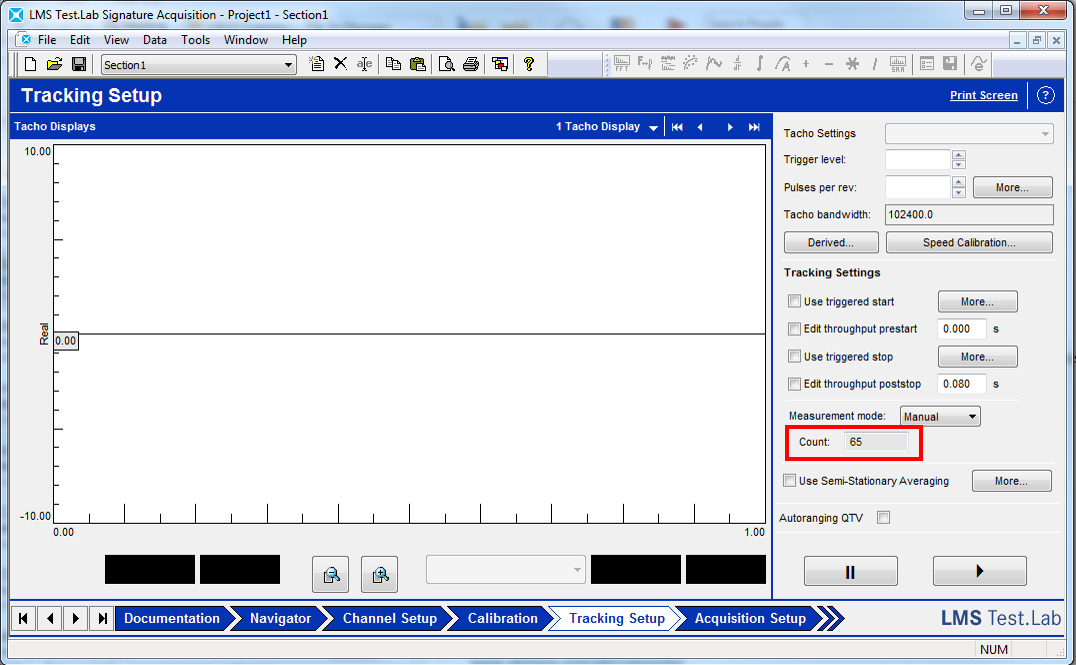Click the 'Derived...' button

point(831,242)
